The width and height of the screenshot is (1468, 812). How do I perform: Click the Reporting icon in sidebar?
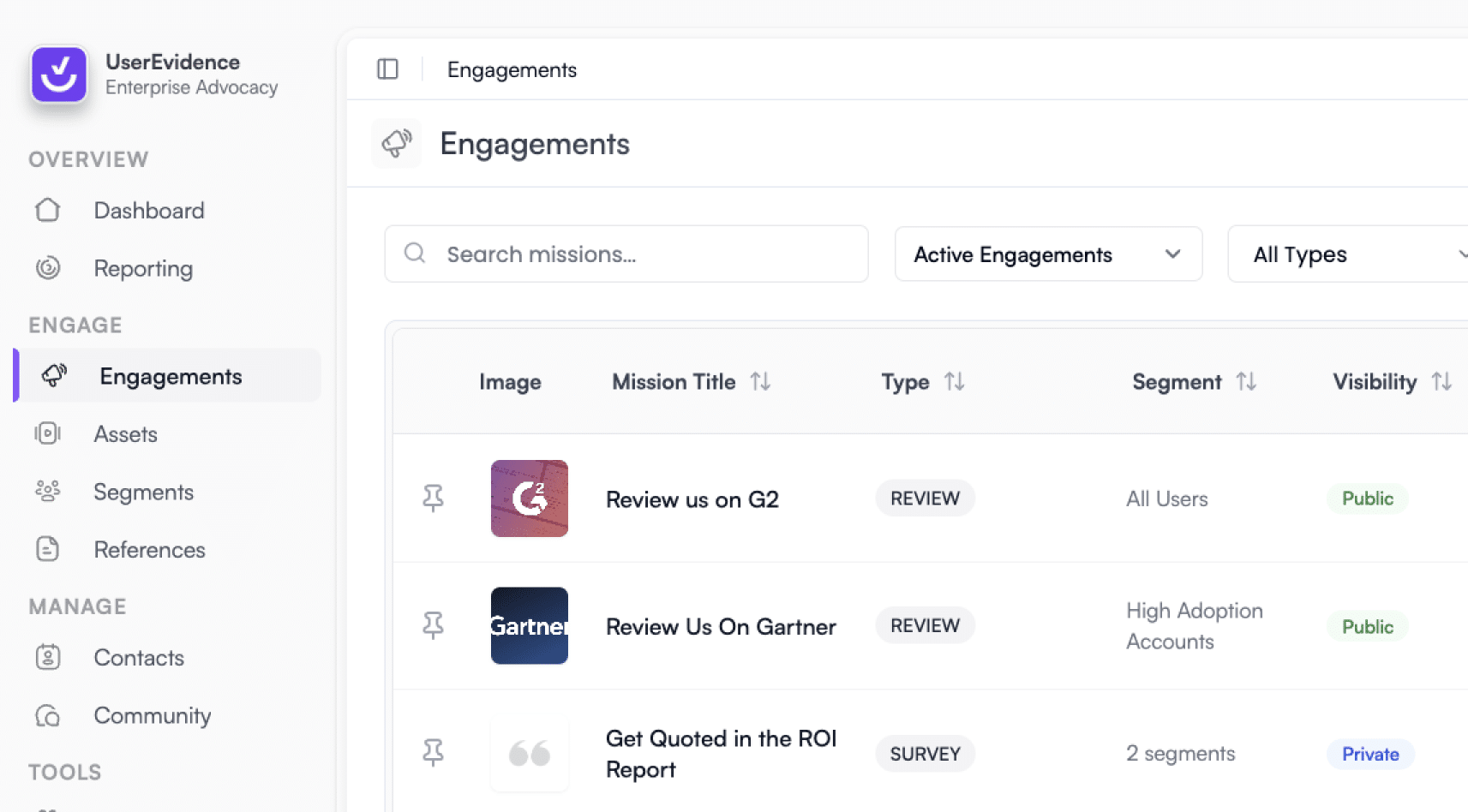click(48, 269)
